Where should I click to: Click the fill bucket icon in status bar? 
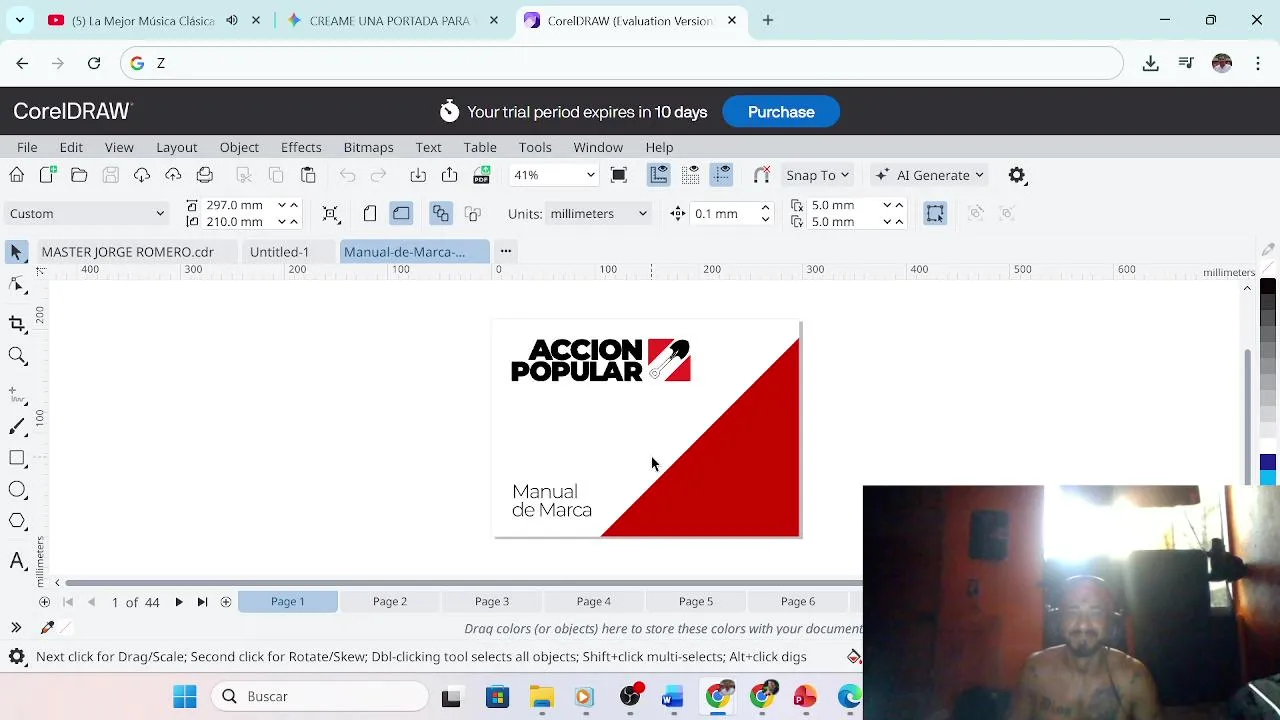(853, 657)
